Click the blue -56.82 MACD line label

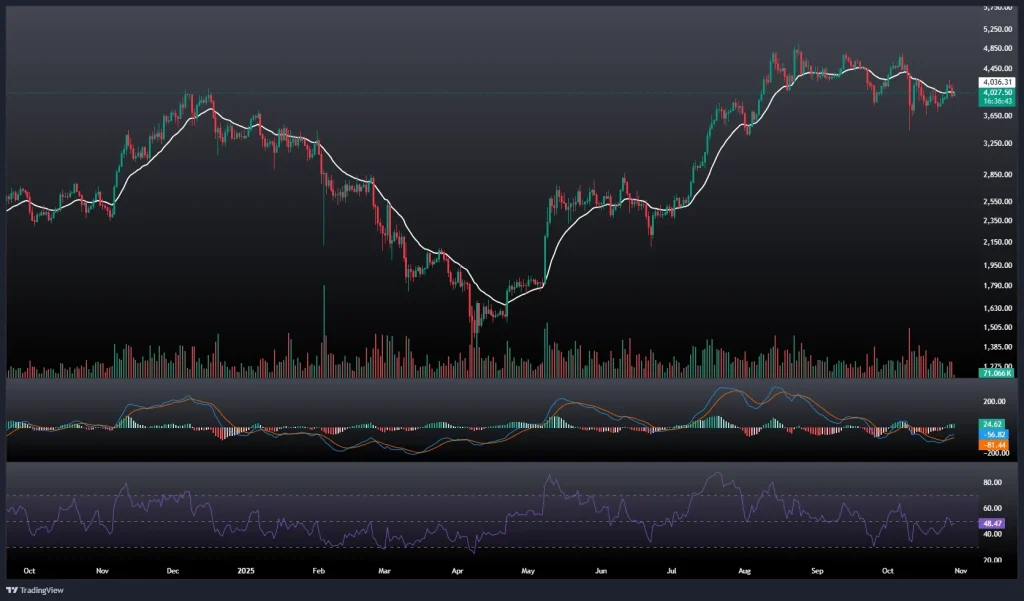(995, 435)
